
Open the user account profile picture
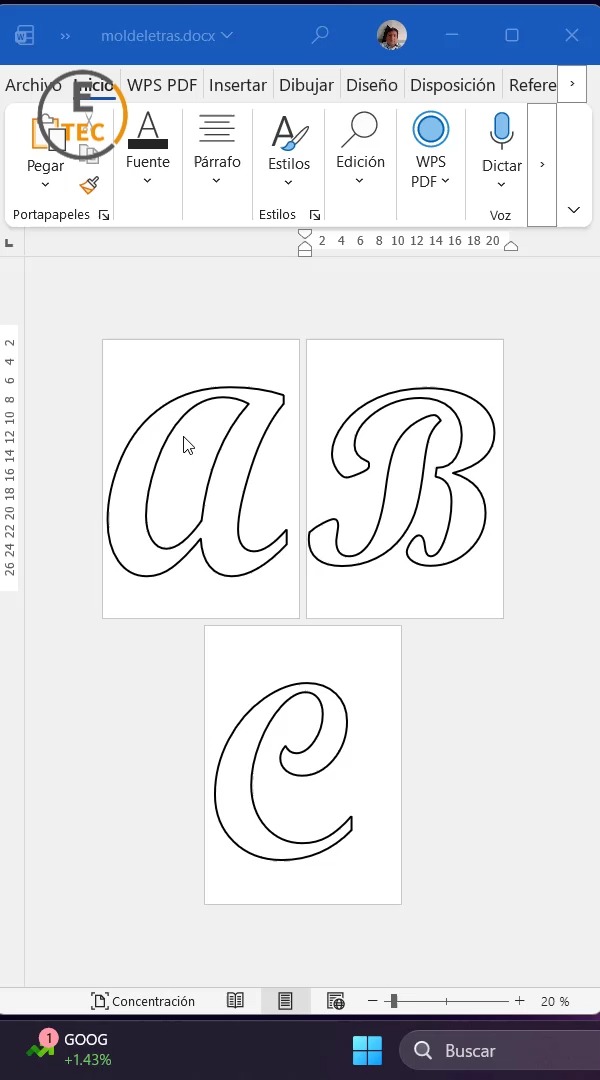tap(392, 34)
